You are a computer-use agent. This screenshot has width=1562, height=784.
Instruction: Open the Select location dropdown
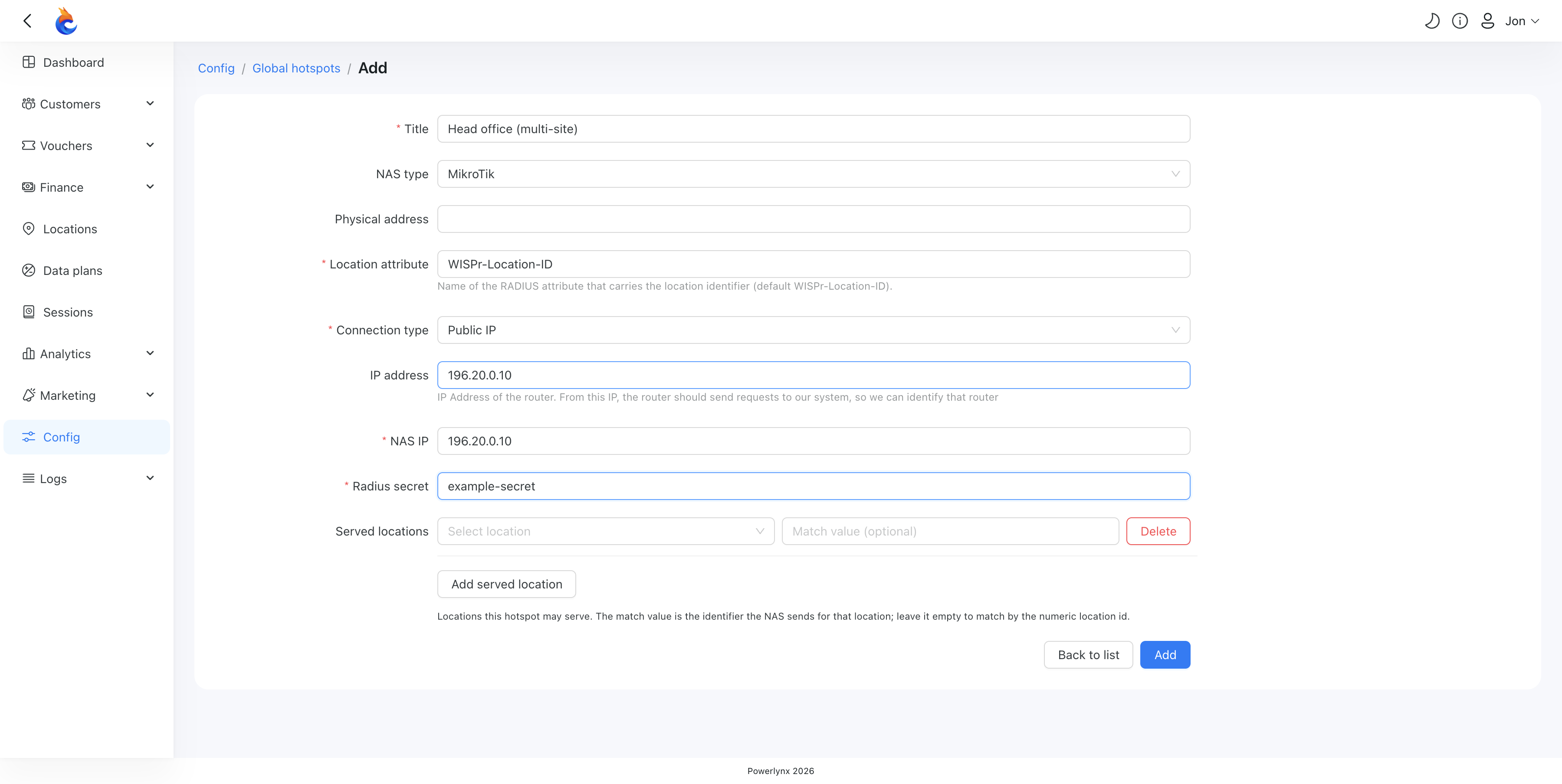(x=606, y=531)
